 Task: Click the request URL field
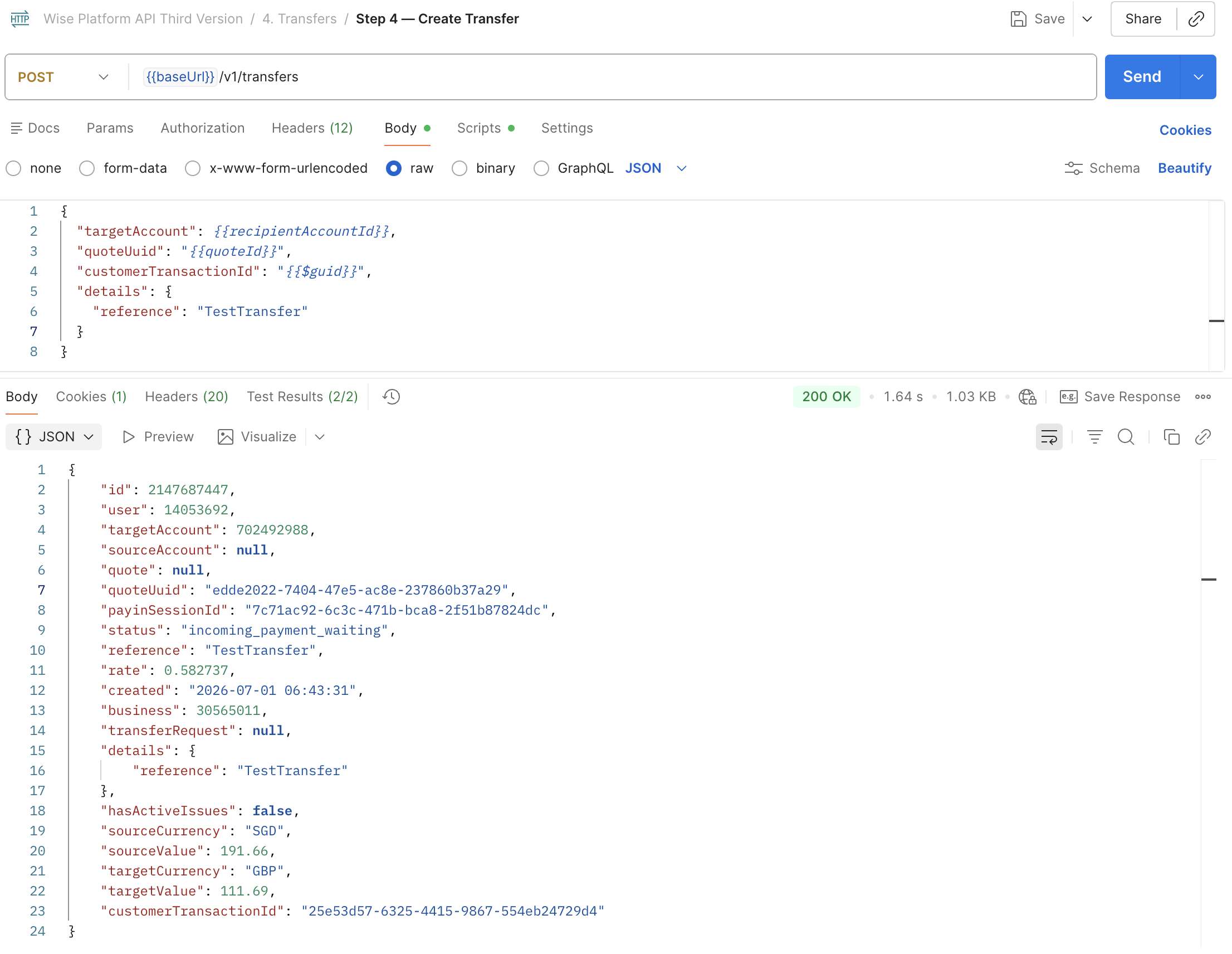coord(612,77)
